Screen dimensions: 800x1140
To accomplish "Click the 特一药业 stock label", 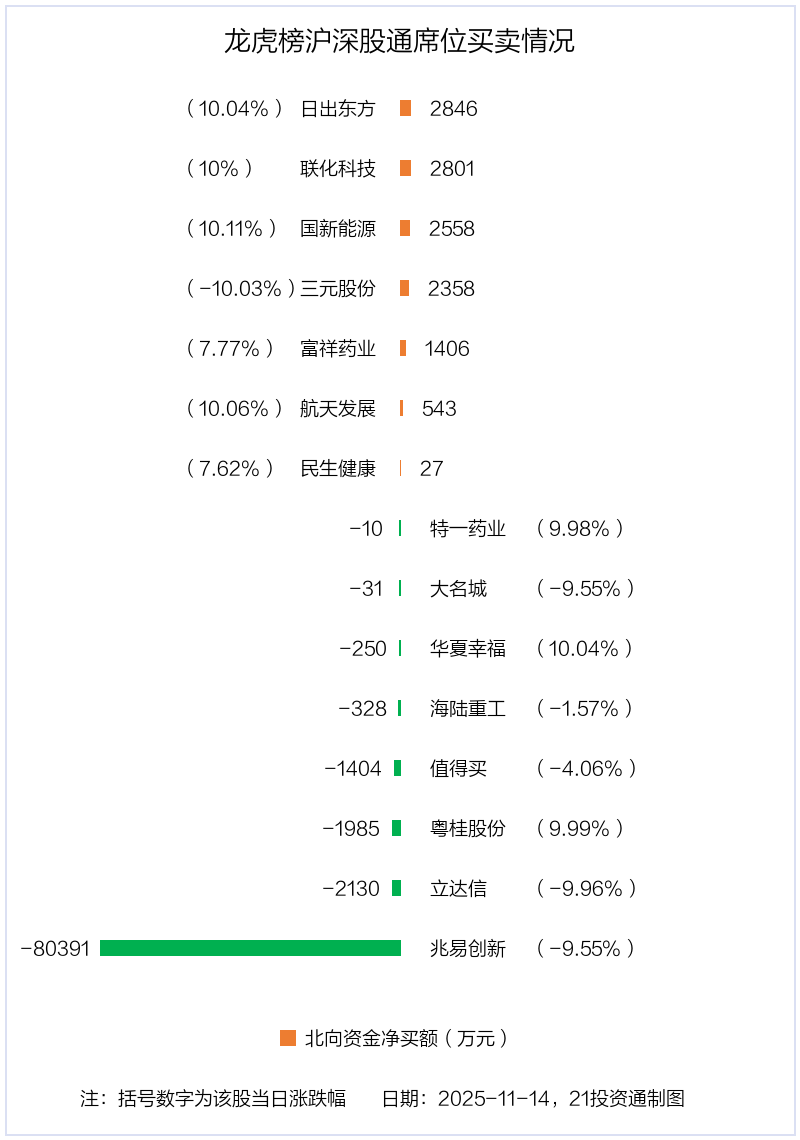I will click(468, 528).
